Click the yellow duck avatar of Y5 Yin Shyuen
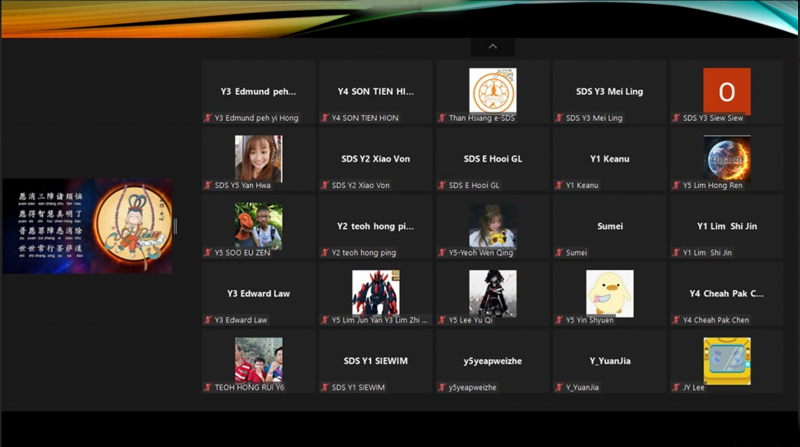This screenshot has height=447, width=800. pos(609,293)
